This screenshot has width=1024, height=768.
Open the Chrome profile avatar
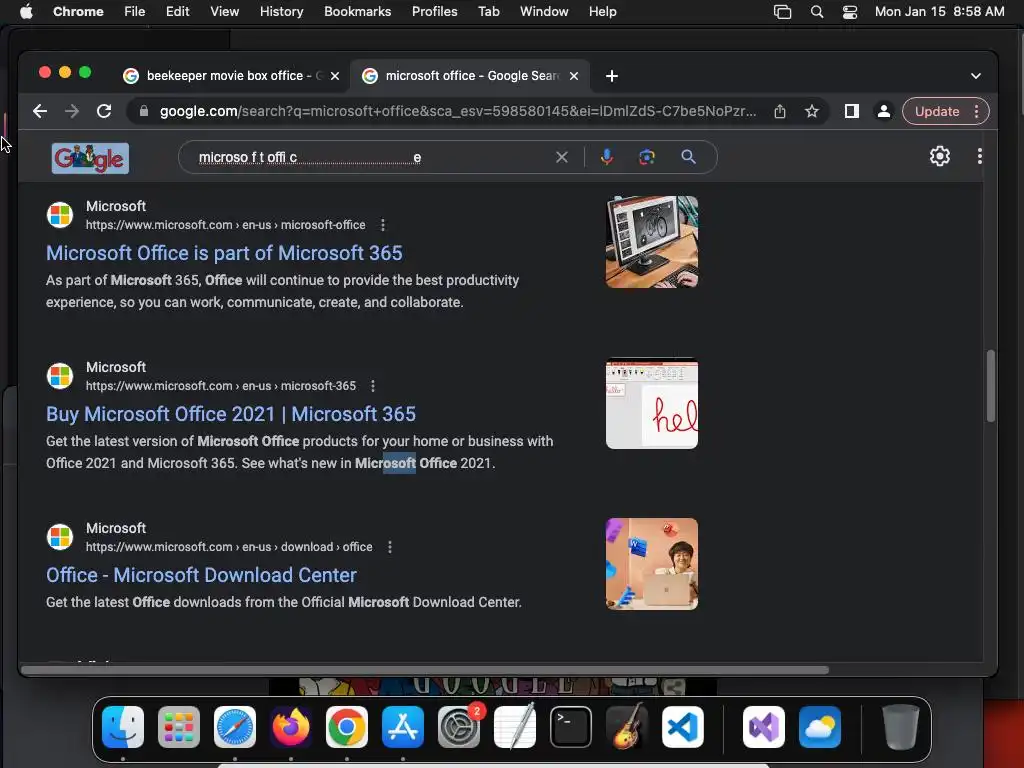(x=884, y=111)
